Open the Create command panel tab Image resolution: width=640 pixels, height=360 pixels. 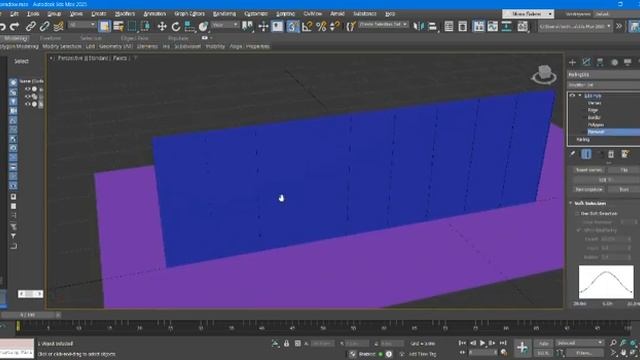pyautogui.click(x=572, y=62)
